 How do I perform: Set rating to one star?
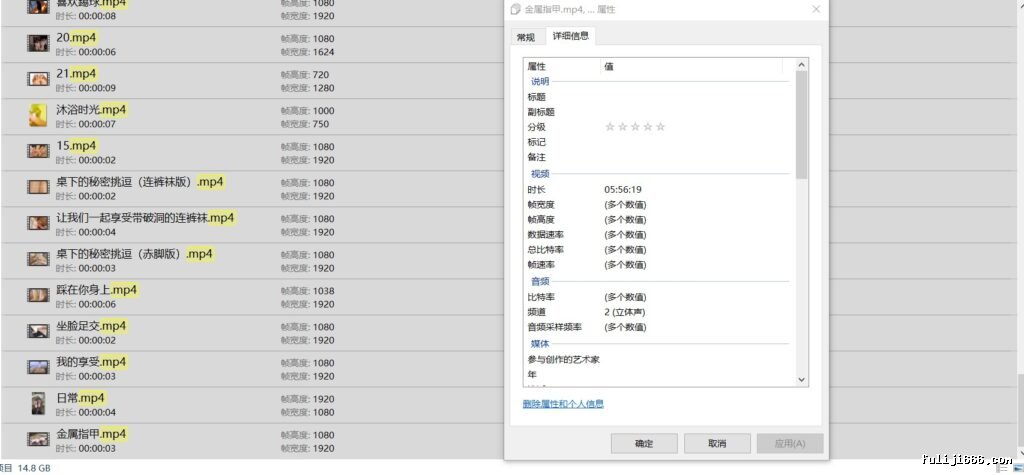coord(610,127)
